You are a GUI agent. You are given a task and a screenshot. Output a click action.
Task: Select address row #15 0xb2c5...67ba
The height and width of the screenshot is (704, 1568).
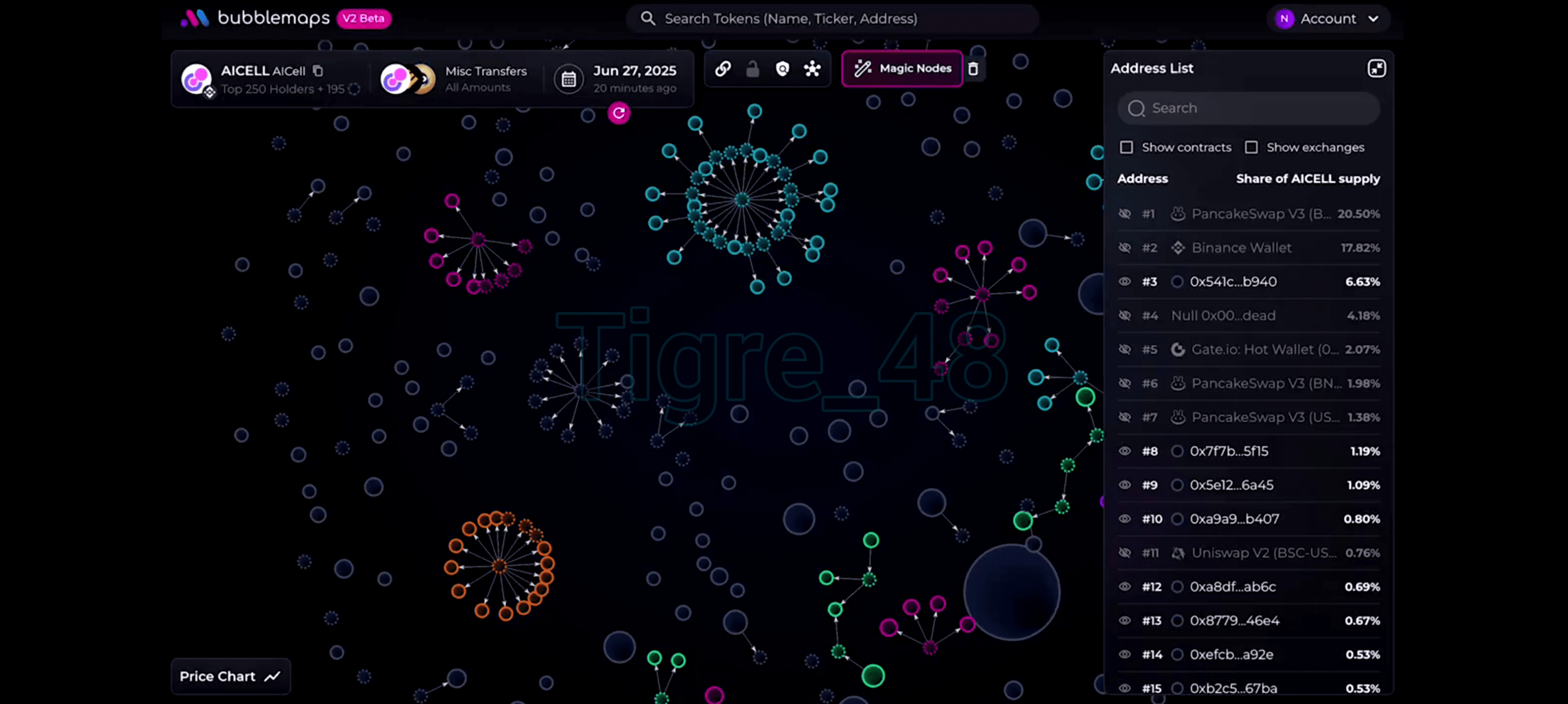[1248, 688]
